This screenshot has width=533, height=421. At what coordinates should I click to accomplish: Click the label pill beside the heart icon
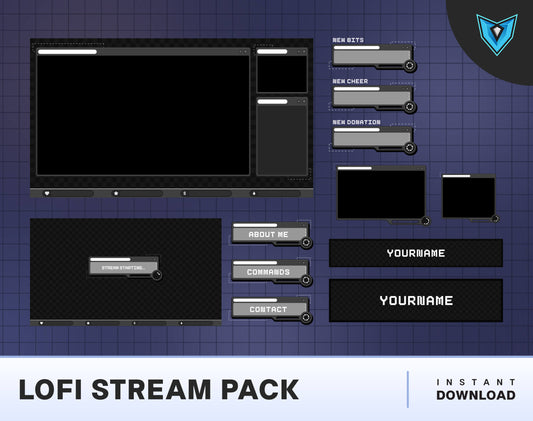tap(72, 194)
